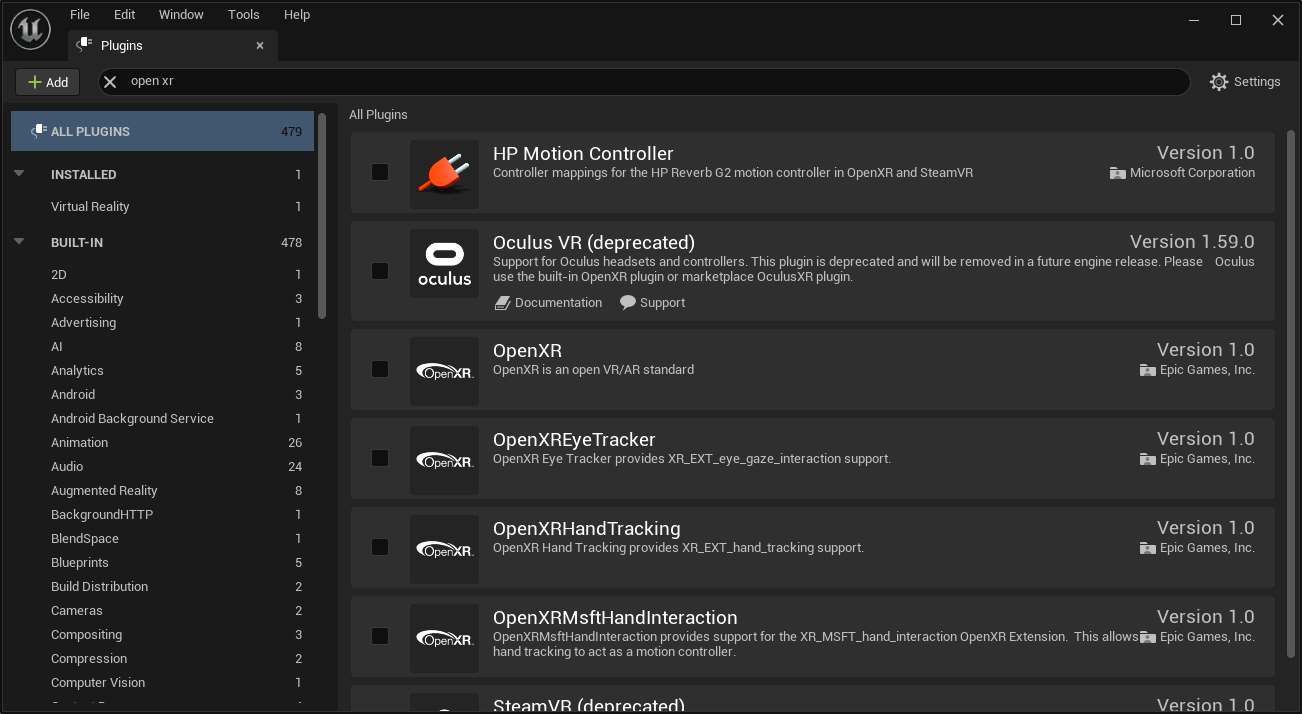This screenshot has width=1302, height=714.
Task: Select the BlendSpace category
Action: coord(162,539)
